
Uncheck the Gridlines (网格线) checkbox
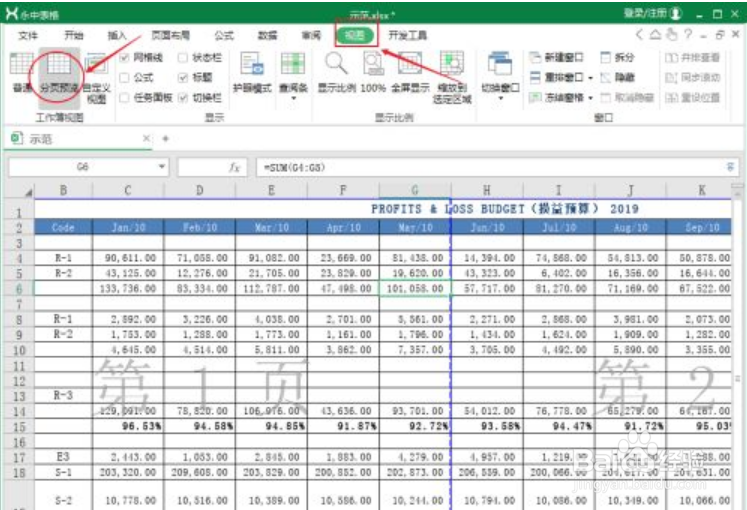tap(124, 58)
